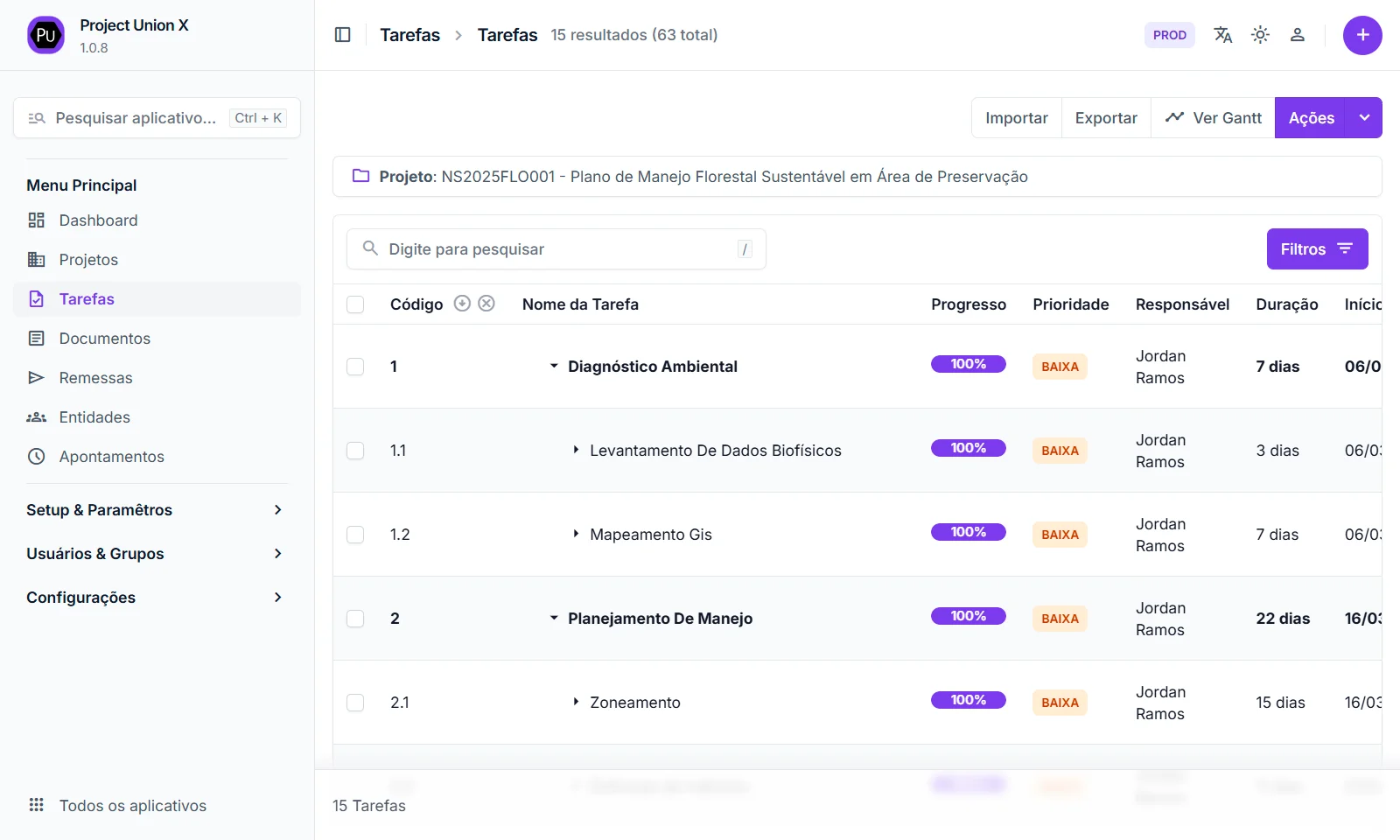This screenshot has width=1400, height=840.
Task: Select all rows with the header checkbox
Action: 355,304
